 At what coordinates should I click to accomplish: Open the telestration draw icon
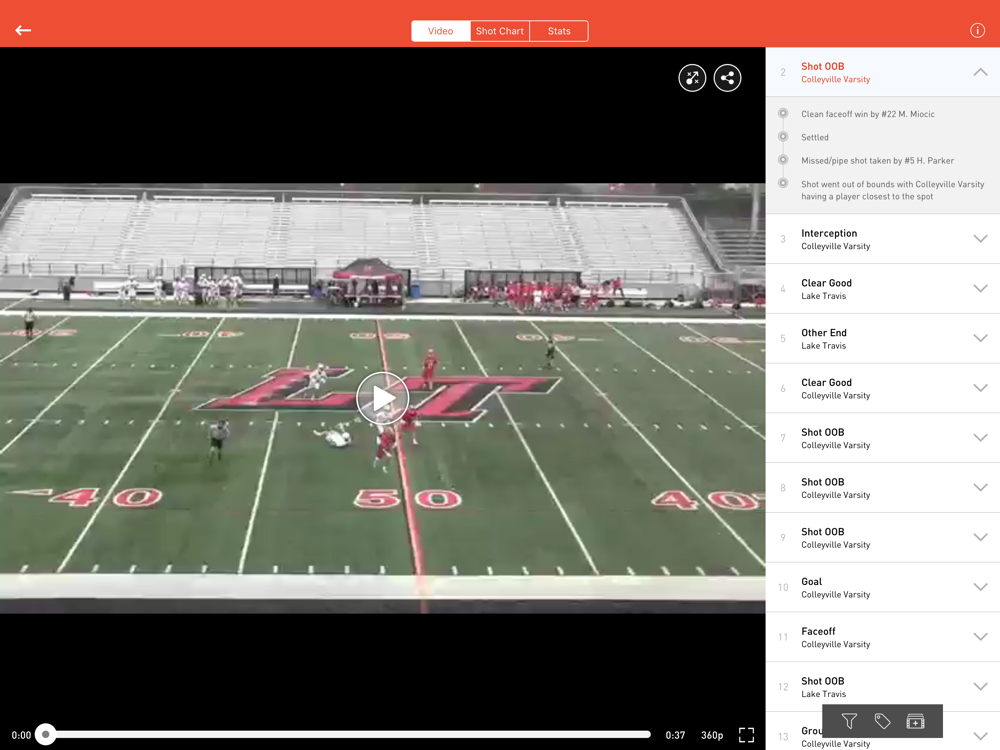(x=692, y=78)
